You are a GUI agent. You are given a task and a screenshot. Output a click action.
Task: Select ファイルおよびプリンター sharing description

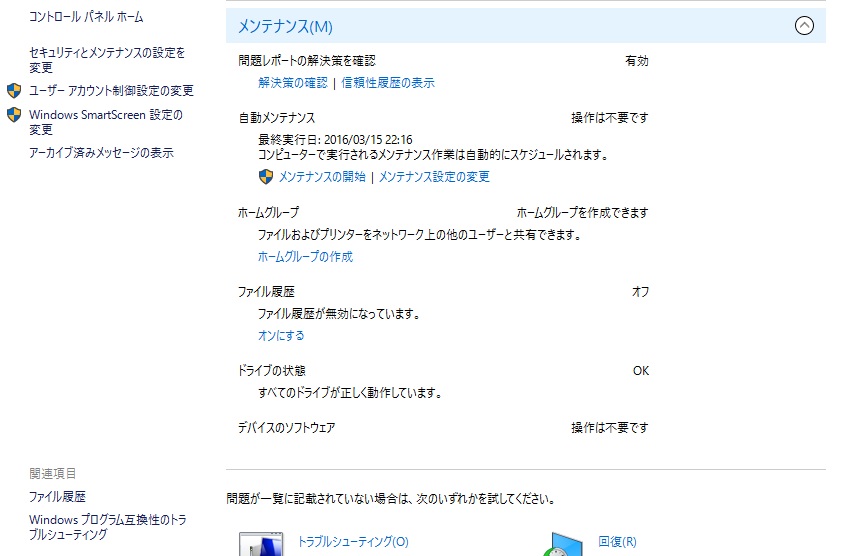click(419, 235)
